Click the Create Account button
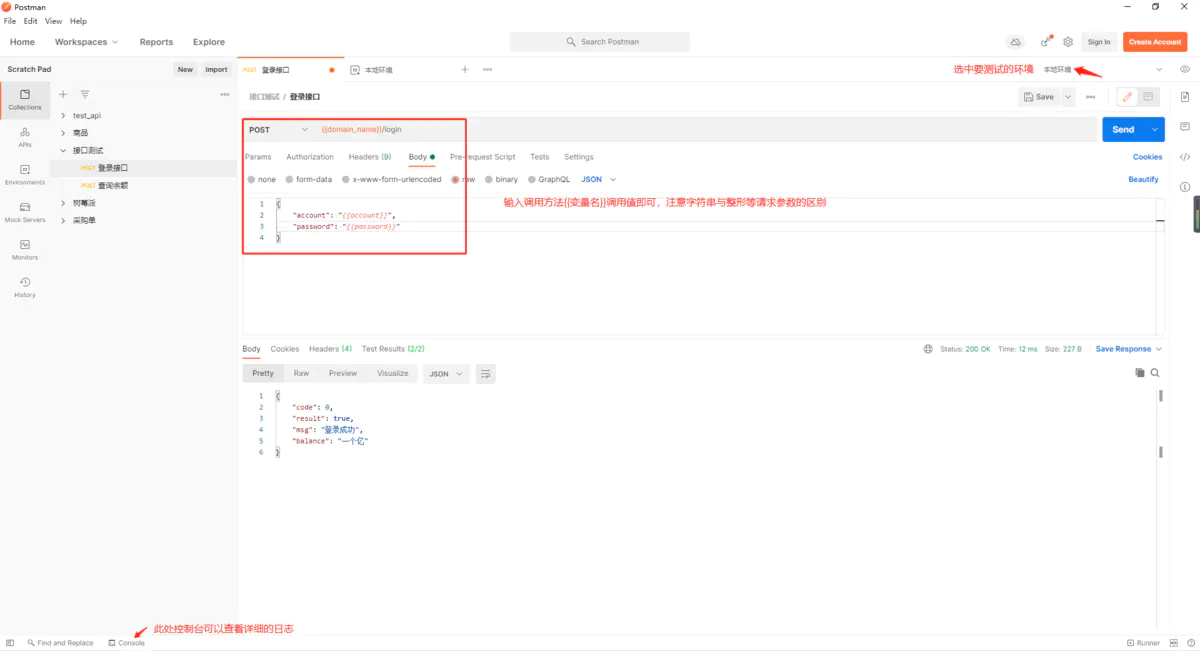The width and height of the screenshot is (1200, 651). click(1155, 42)
